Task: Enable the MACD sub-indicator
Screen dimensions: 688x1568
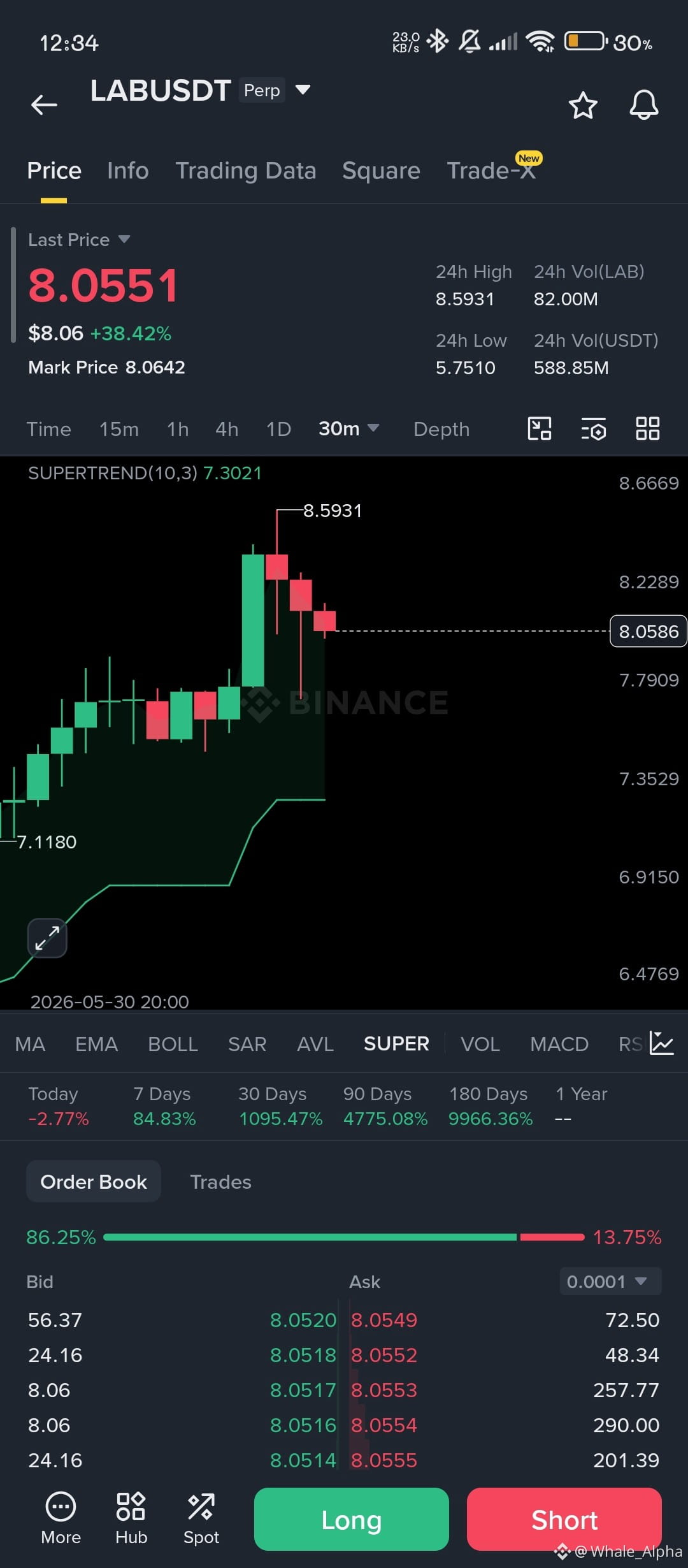Action: coord(559,1044)
